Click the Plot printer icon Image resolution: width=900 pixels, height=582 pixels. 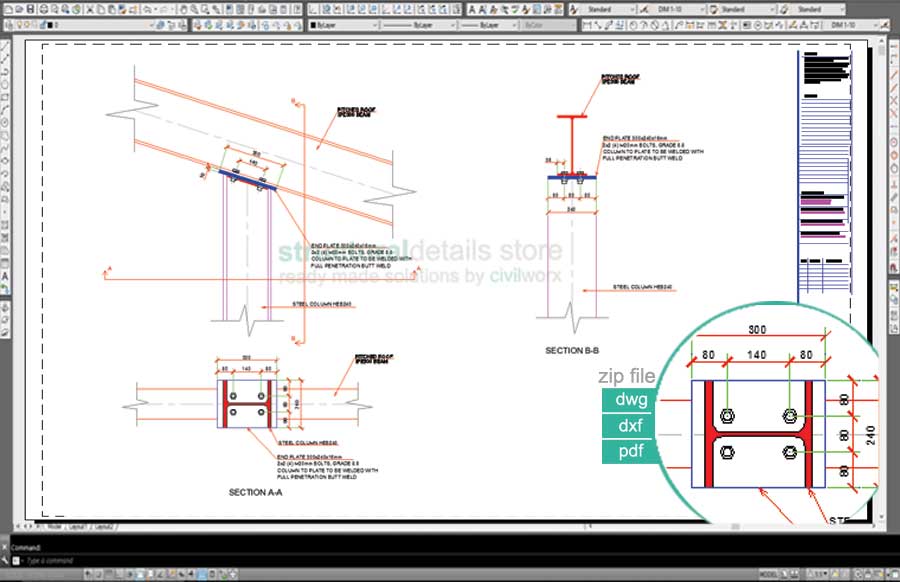[x=42, y=9]
